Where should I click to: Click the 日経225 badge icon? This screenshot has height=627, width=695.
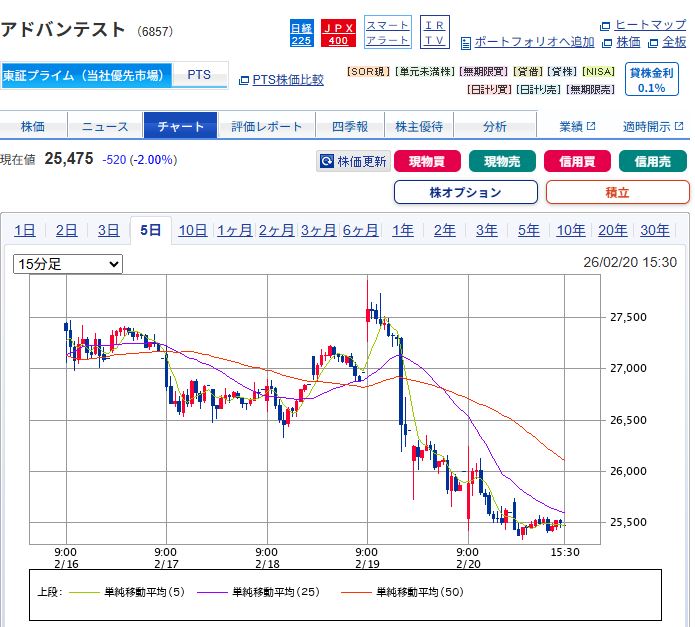point(301,33)
